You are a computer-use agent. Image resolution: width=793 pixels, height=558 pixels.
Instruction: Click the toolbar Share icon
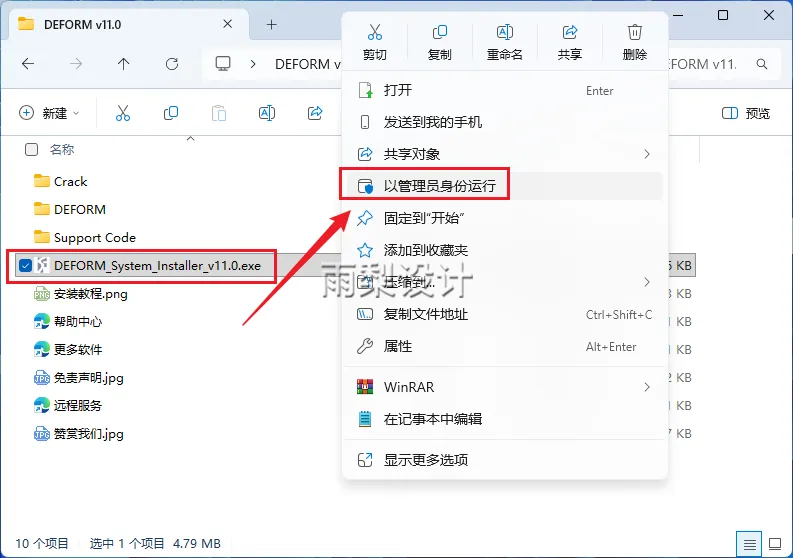point(315,113)
